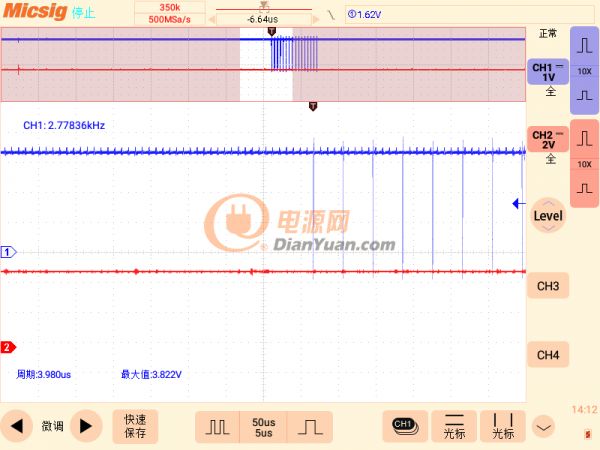Tap the -6.64us horizontal position readout
The image size is (600, 450).
point(263,20)
